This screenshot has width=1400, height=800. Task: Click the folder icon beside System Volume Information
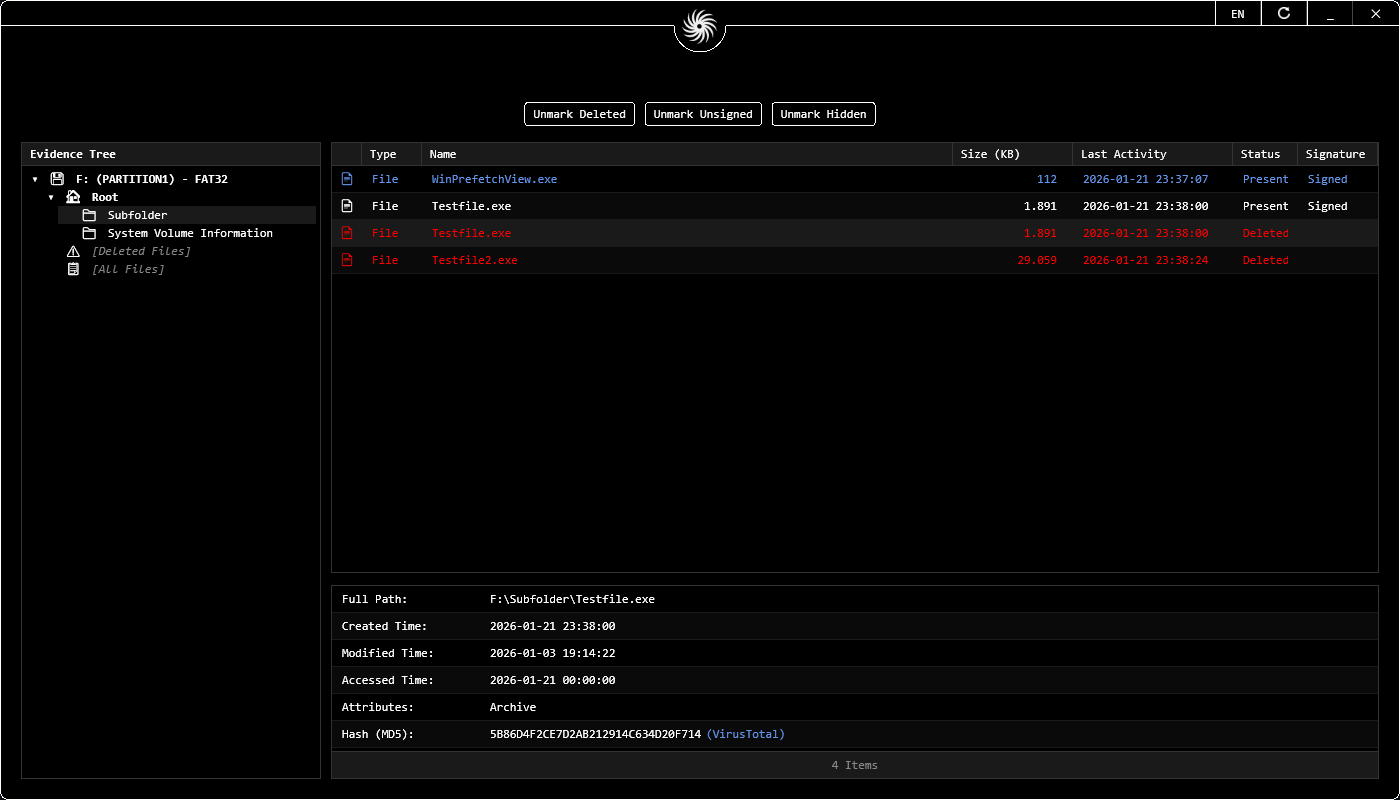click(89, 232)
